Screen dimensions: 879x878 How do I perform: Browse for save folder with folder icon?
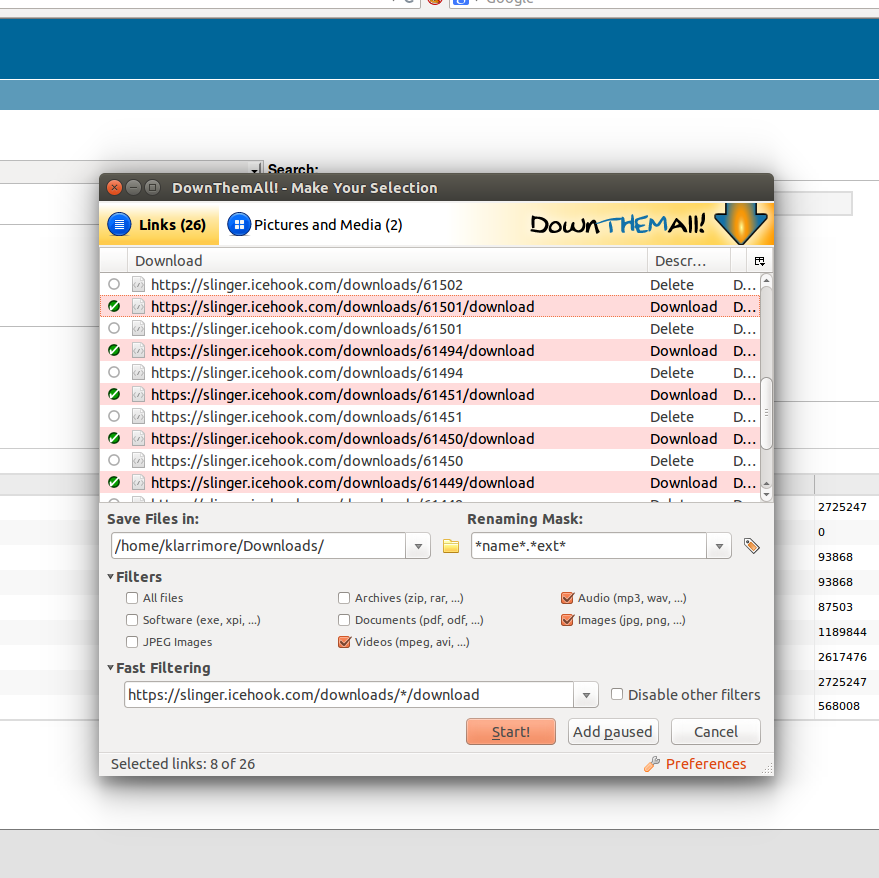451,546
